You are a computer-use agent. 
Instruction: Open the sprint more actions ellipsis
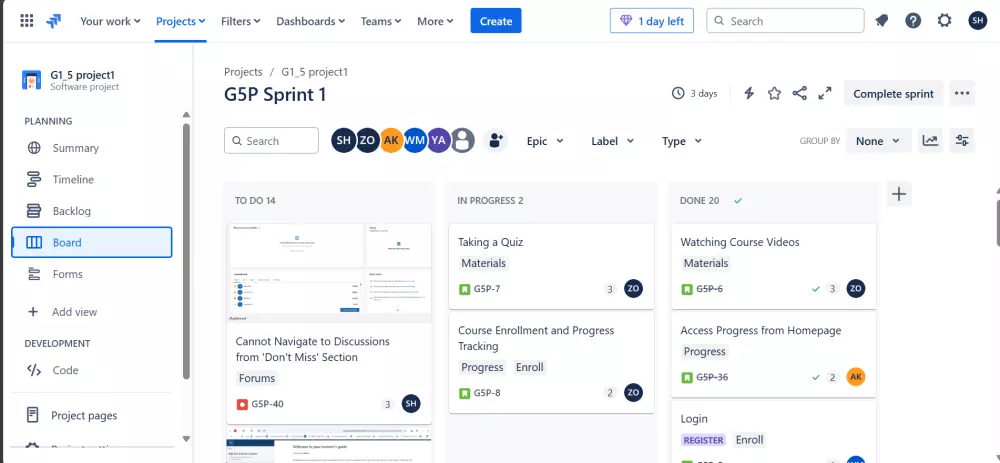[962, 94]
